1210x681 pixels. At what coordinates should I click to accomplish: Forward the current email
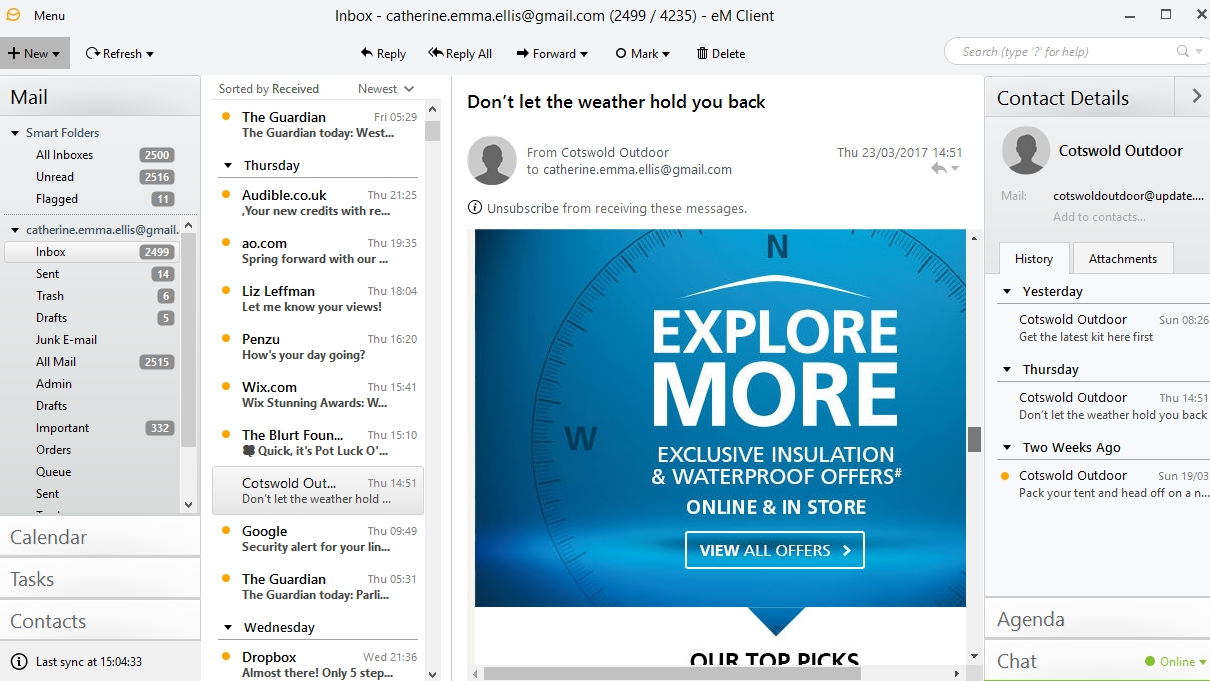click(546, 53)
